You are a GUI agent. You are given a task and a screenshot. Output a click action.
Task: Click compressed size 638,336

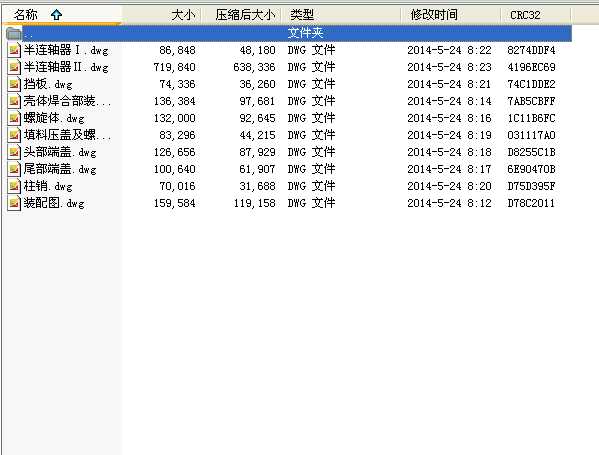[254, 67]
